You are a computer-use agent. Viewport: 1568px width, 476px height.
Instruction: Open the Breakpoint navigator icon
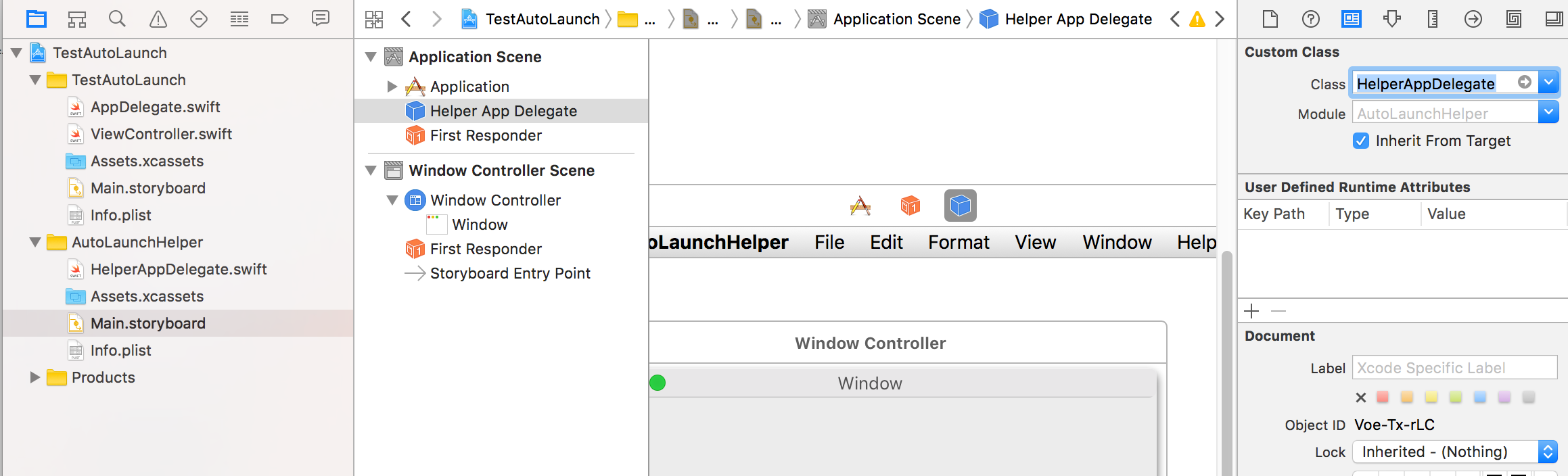pyautogui.click(x=279, y=19)
